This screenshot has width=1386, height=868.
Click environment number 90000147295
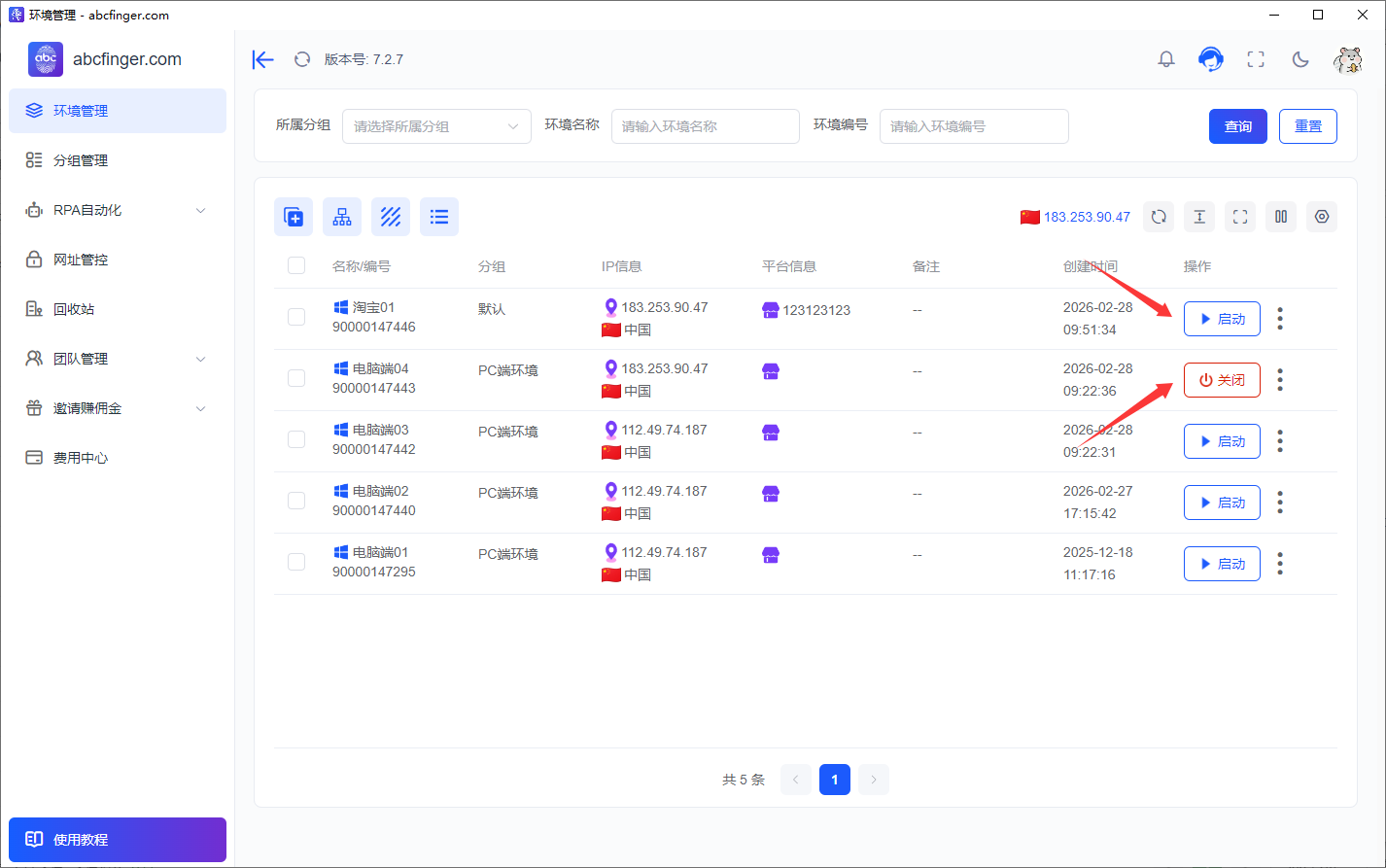click(x=374, y=572)
